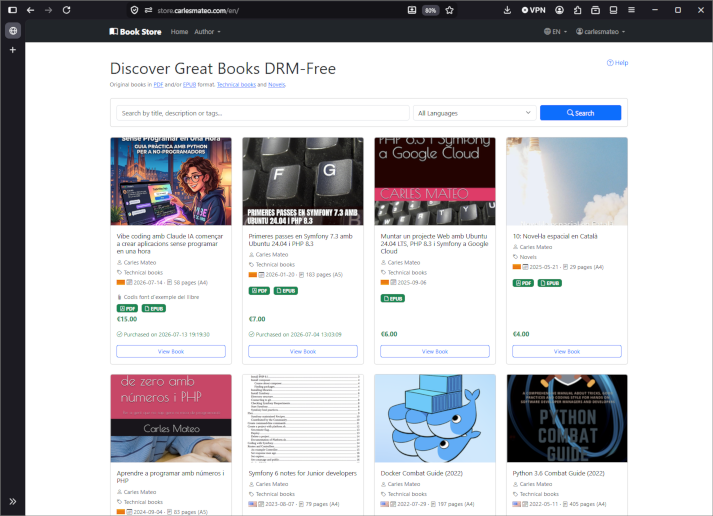Open the extensions puzzle icon
Viewport: 713px width, 516px height.
tap(577, 10)
